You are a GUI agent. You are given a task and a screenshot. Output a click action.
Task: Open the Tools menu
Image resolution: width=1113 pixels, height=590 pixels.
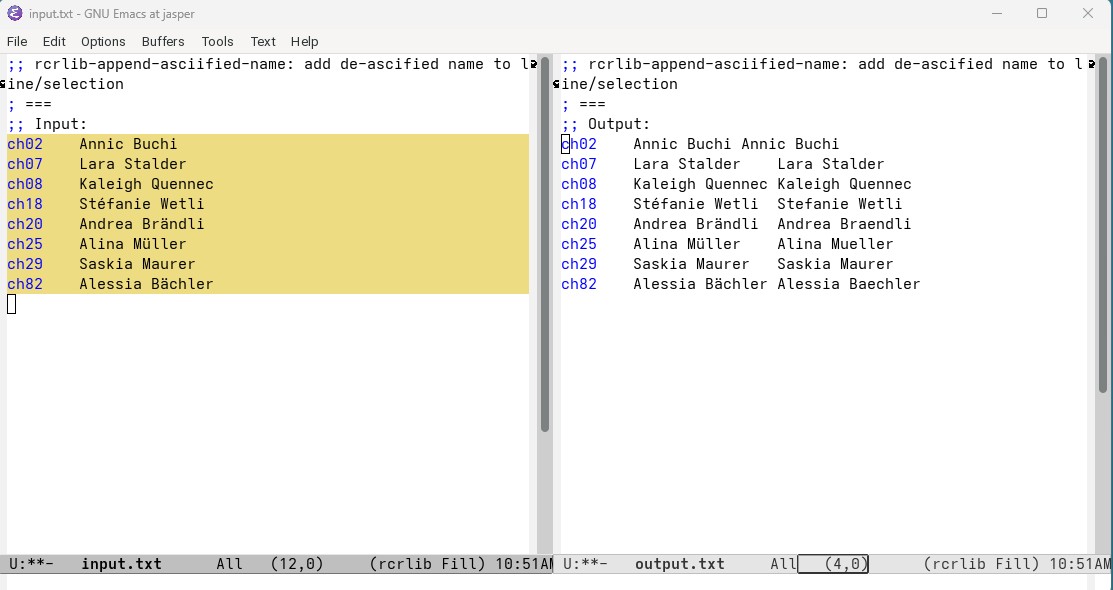click(x=217, y=41)
